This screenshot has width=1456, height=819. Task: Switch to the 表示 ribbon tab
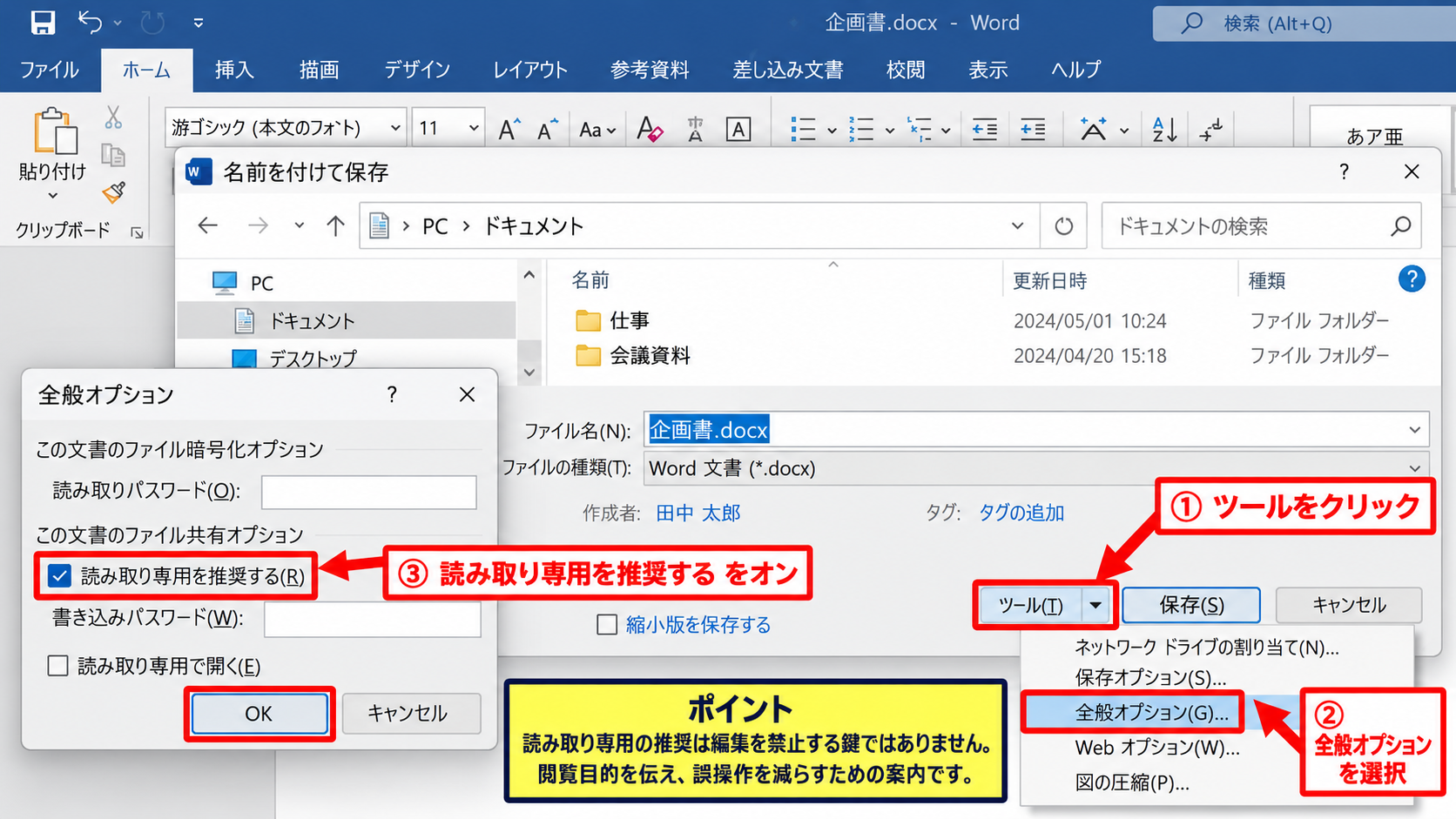pyautogui.click(x=988, y=70)
